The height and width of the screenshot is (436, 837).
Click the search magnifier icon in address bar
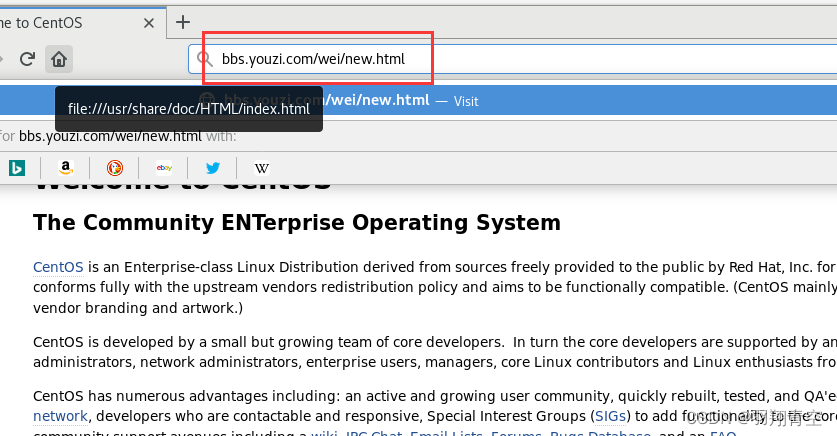click(x=204, y=59)
